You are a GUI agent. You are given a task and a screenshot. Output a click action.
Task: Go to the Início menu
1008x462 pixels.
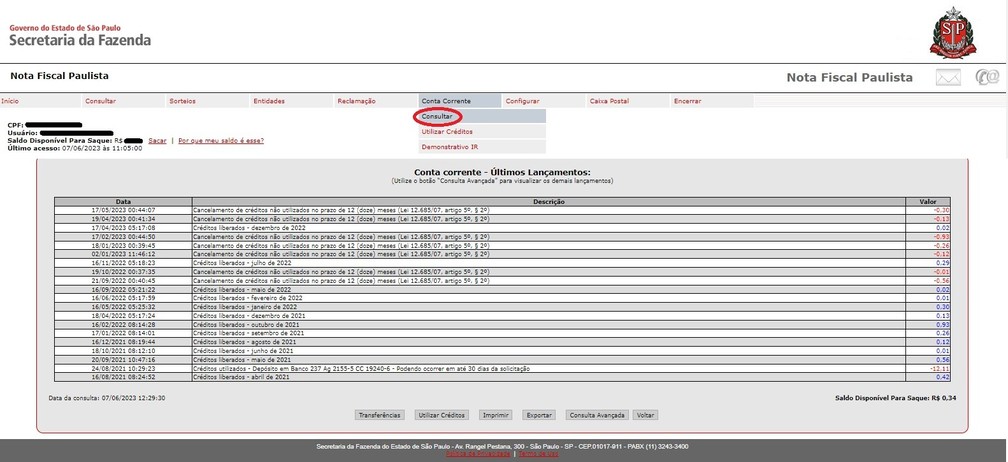coord(10,101)
